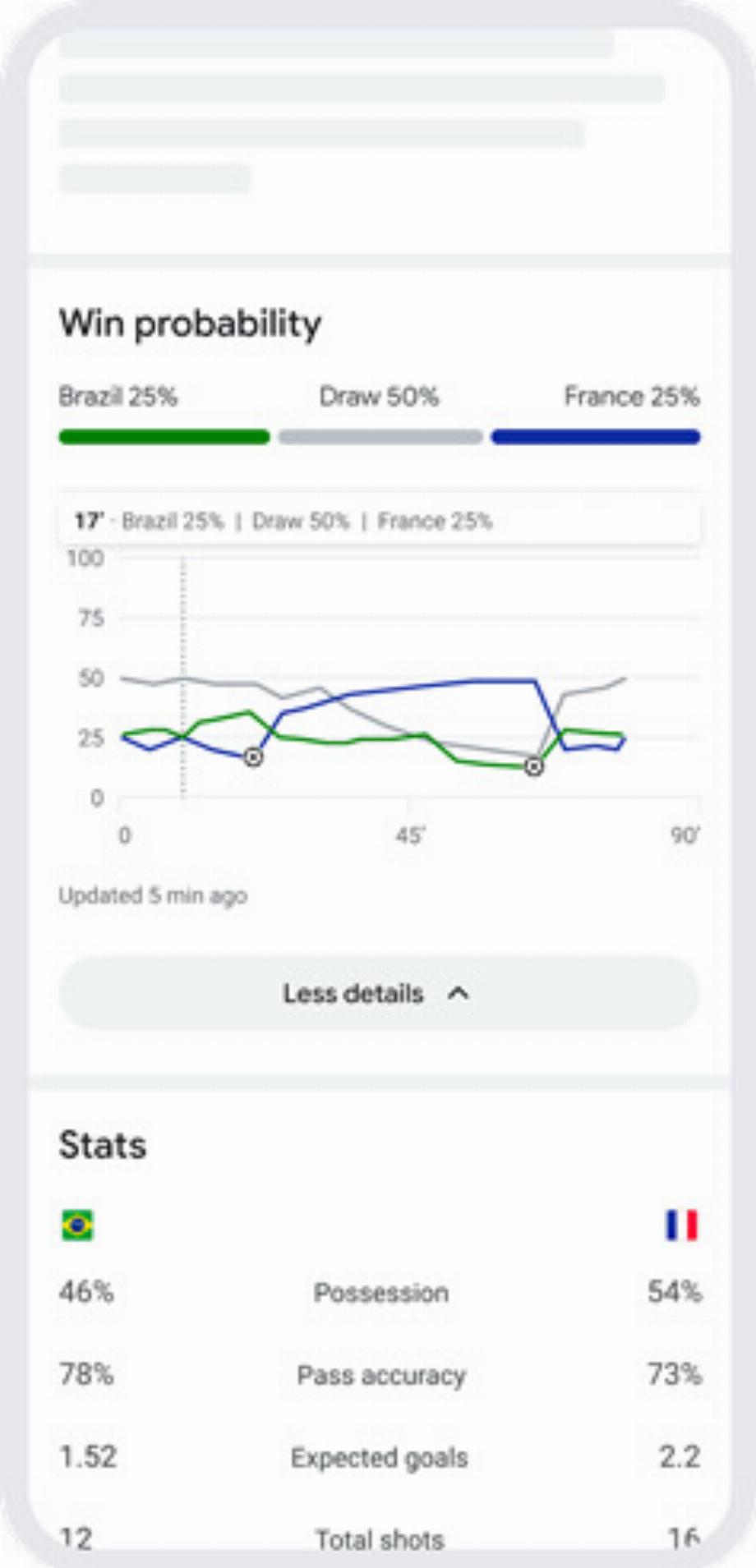Click the Draw 50% label
Screen dimensions: 756x1568
[x=379, y=397]
